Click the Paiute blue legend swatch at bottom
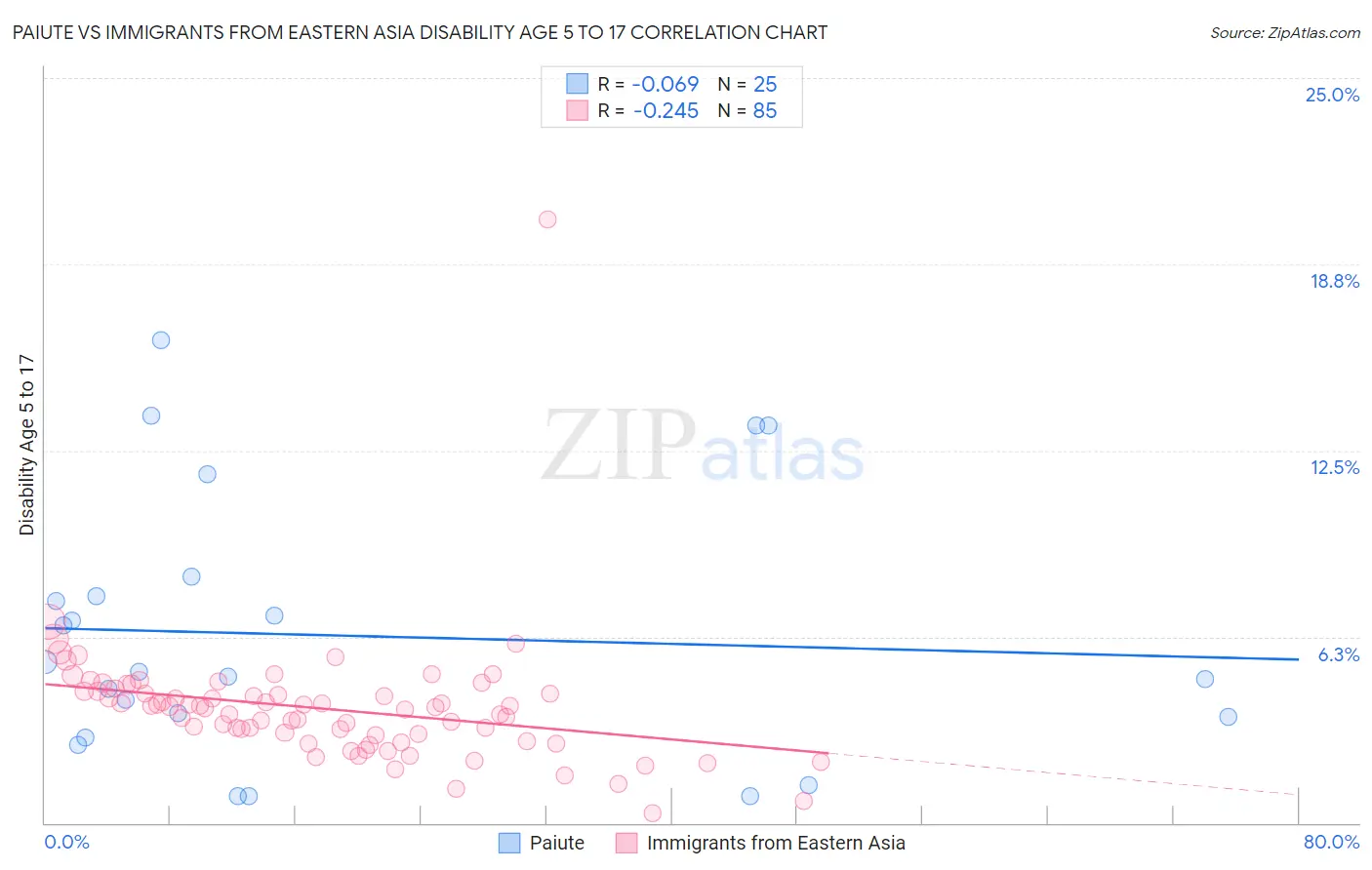The image size is (1372, 870). click(509, 843)
